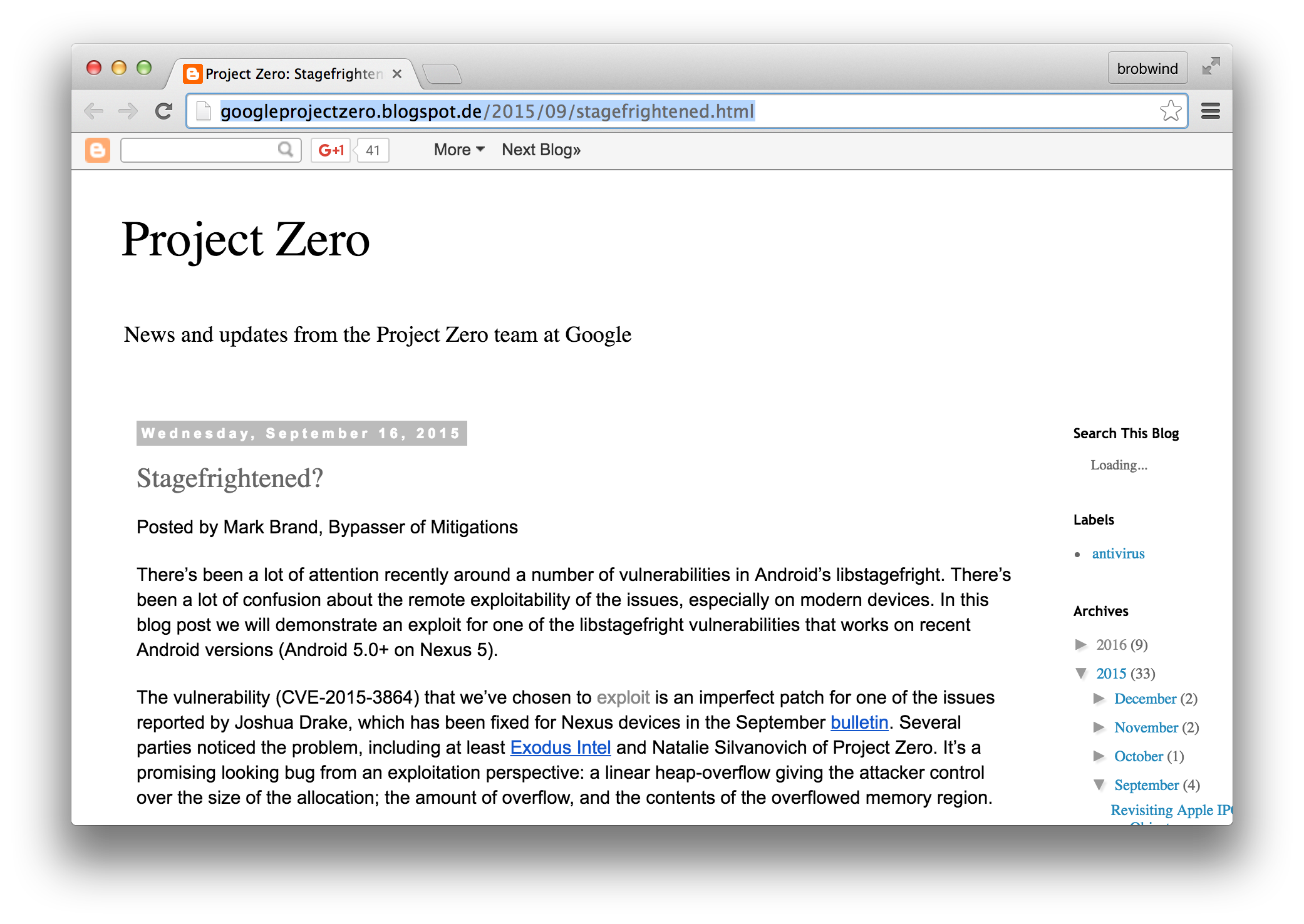Open the Stagefrightened? post title
Screen dimensions: 1304x924
[230, 478]
